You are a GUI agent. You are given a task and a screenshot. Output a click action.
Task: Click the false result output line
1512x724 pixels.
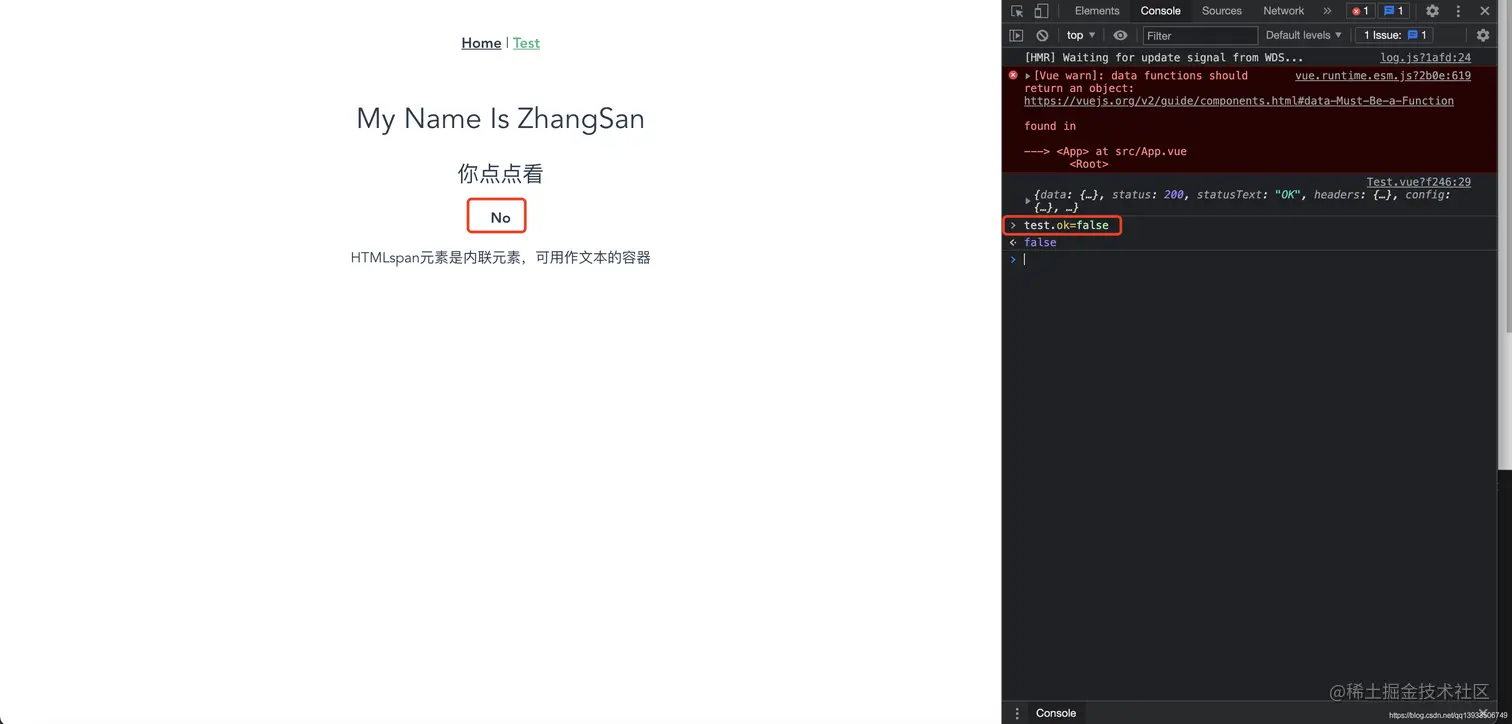point(1040,242)
